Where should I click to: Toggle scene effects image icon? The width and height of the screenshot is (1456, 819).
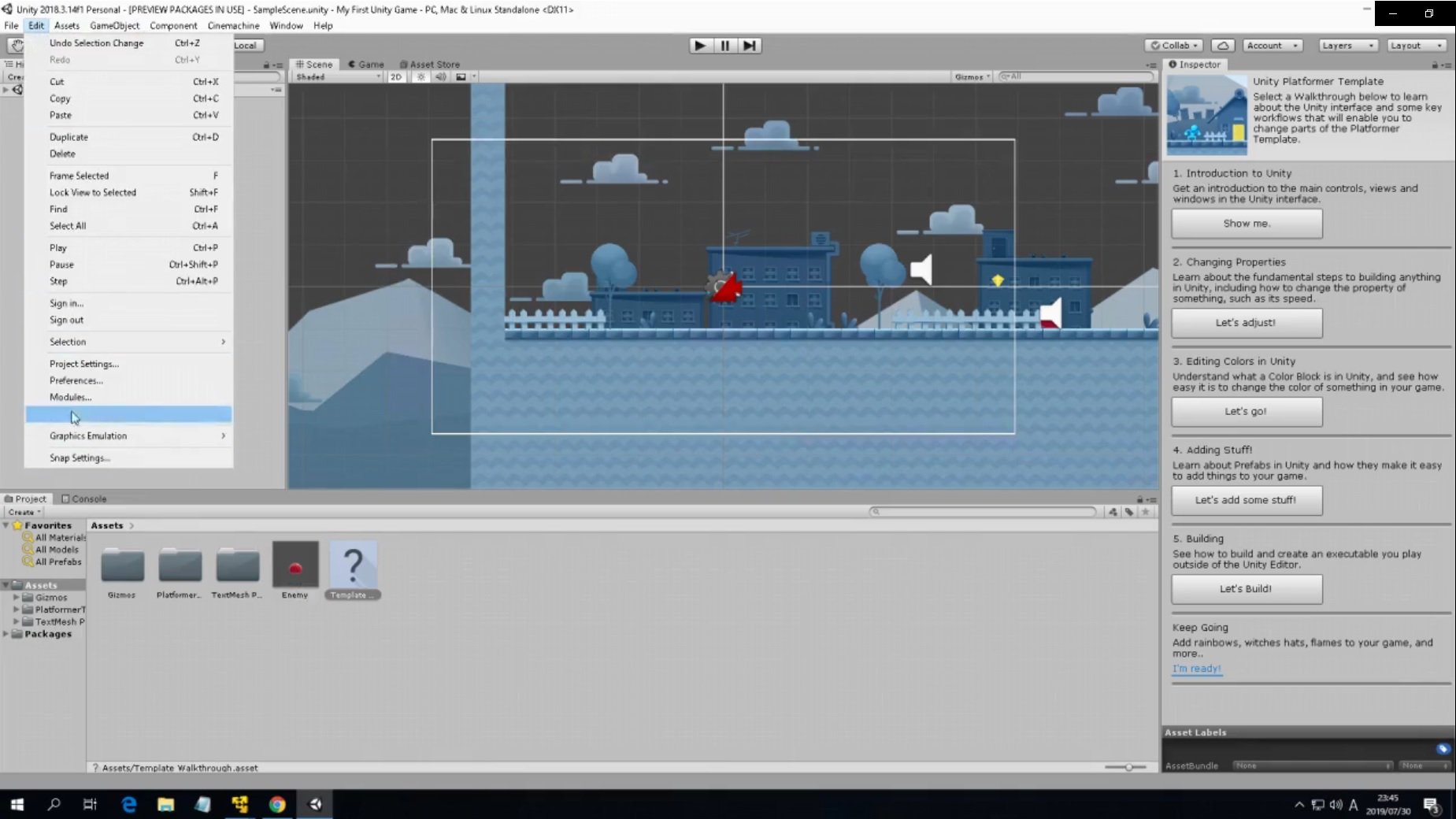coord(461,76)
